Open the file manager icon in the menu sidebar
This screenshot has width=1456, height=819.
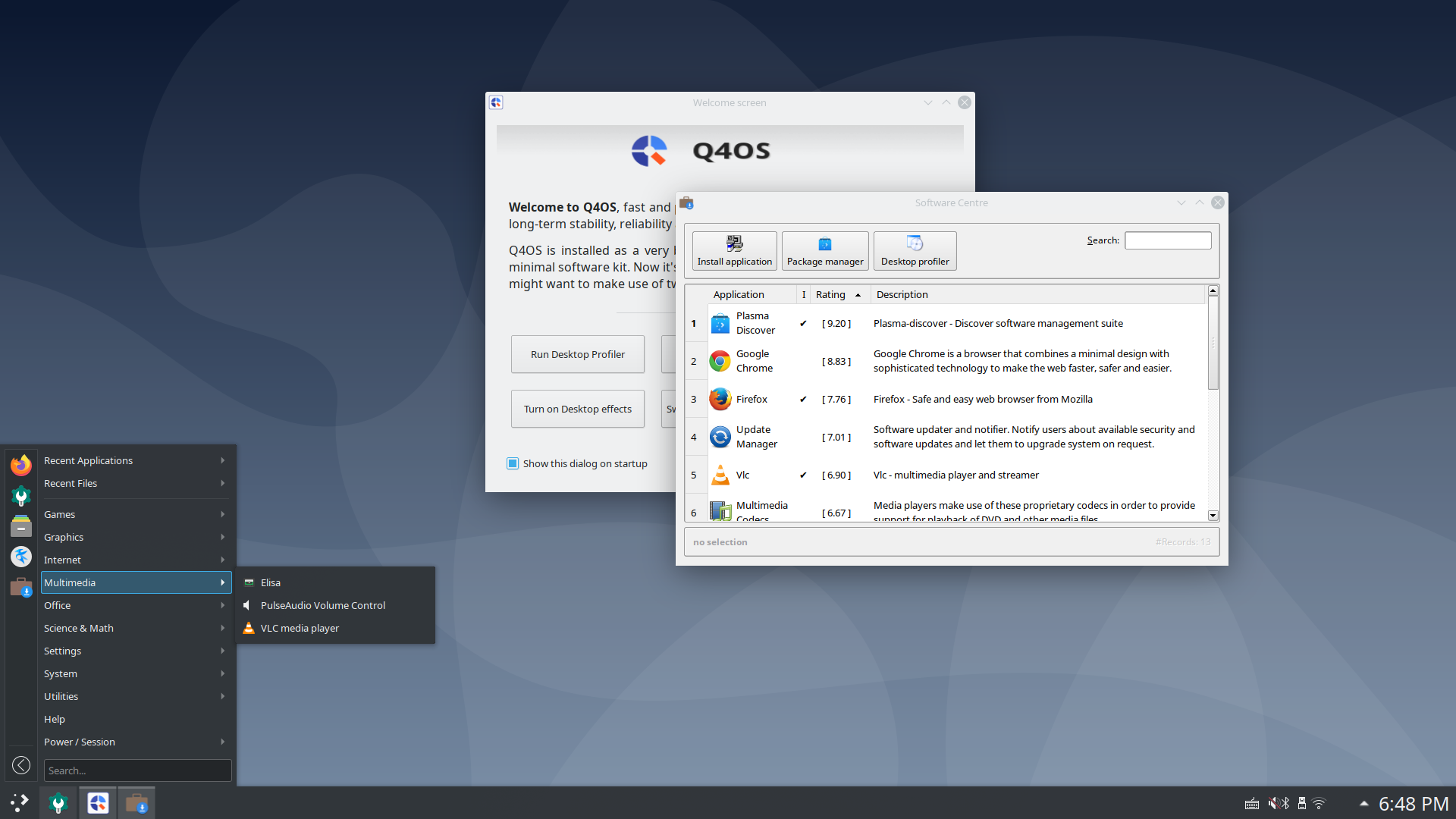[x=21, y=526]
